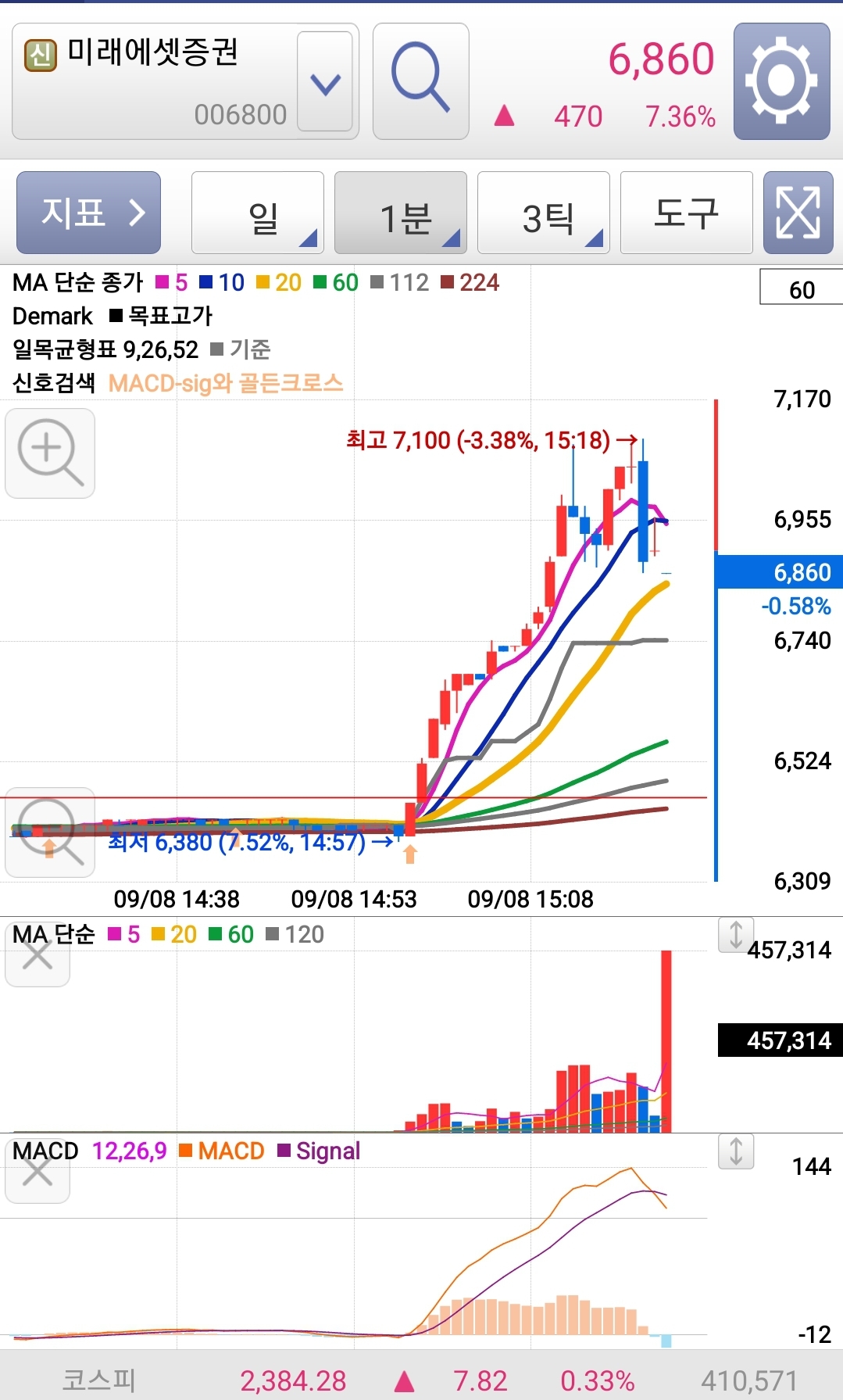Open stock selection dropdown arrow
The width and height of the screenshot is (843, 1400).
pyautogui.click(x=325, y=82)
